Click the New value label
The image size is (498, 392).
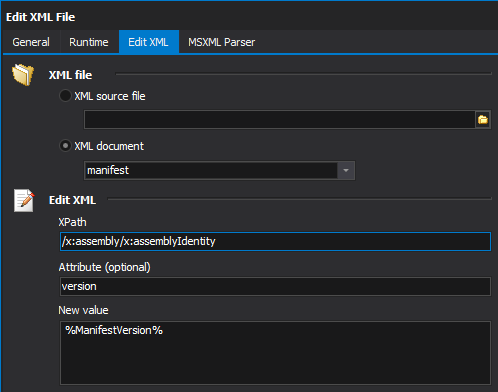coord(83,310)
